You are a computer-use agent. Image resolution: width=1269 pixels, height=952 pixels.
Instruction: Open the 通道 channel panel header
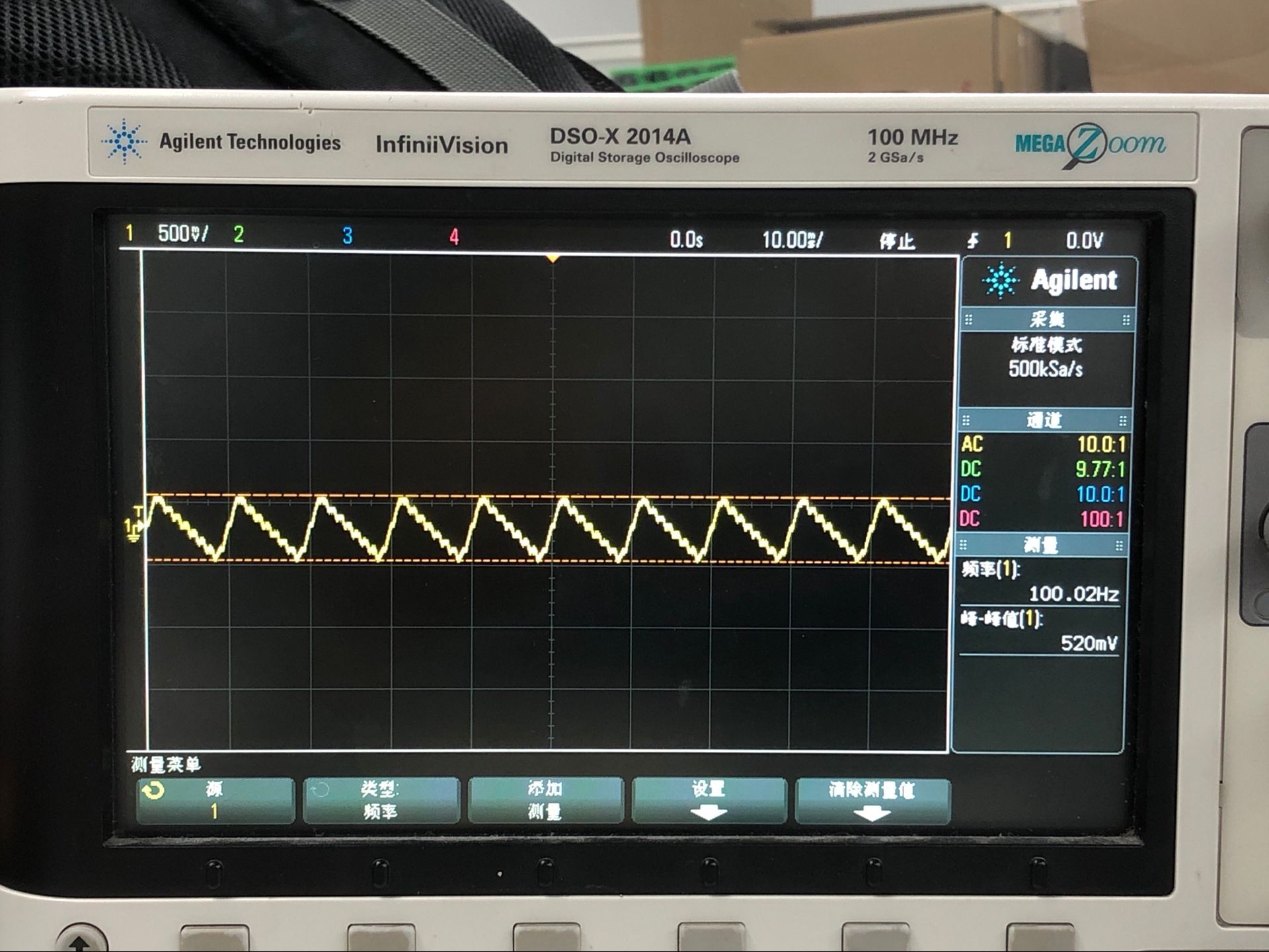(1045, 420)
